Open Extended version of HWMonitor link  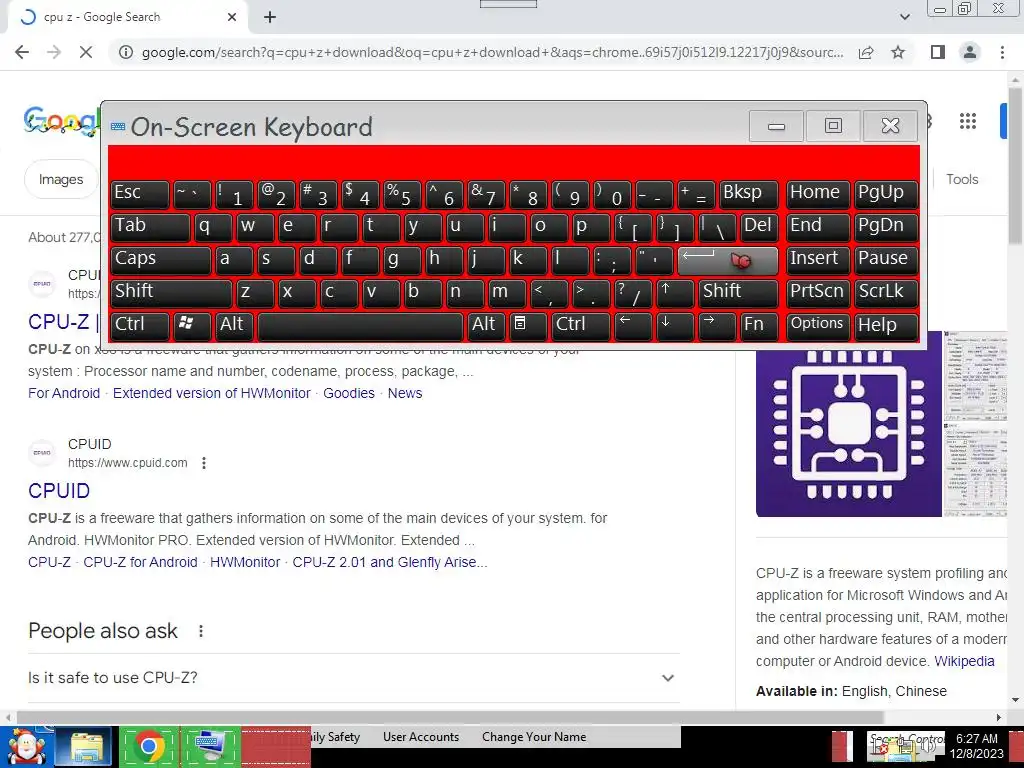pos(212,393)
